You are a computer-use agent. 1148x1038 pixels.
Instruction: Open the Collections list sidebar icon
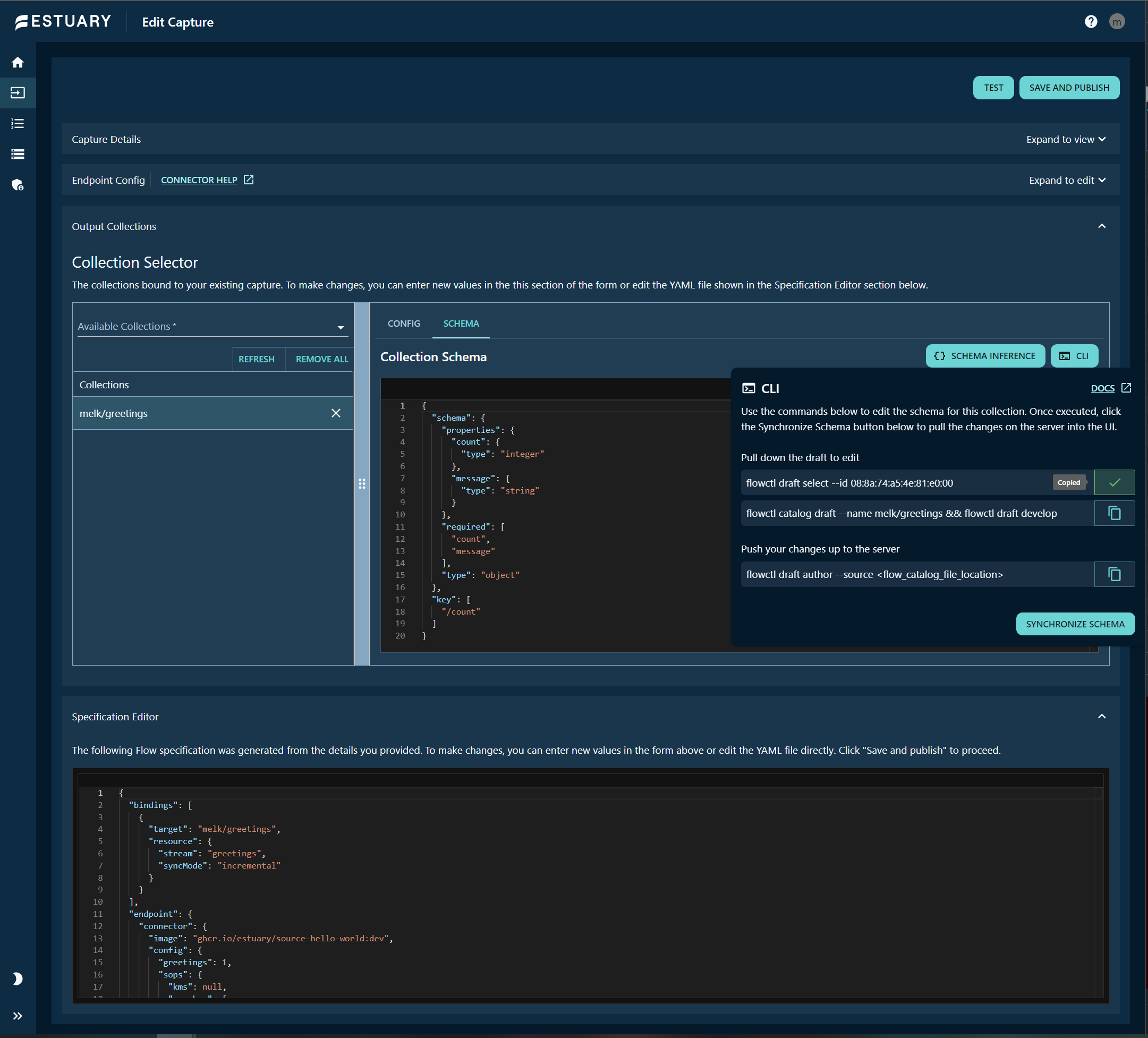[x=18, y=124]
